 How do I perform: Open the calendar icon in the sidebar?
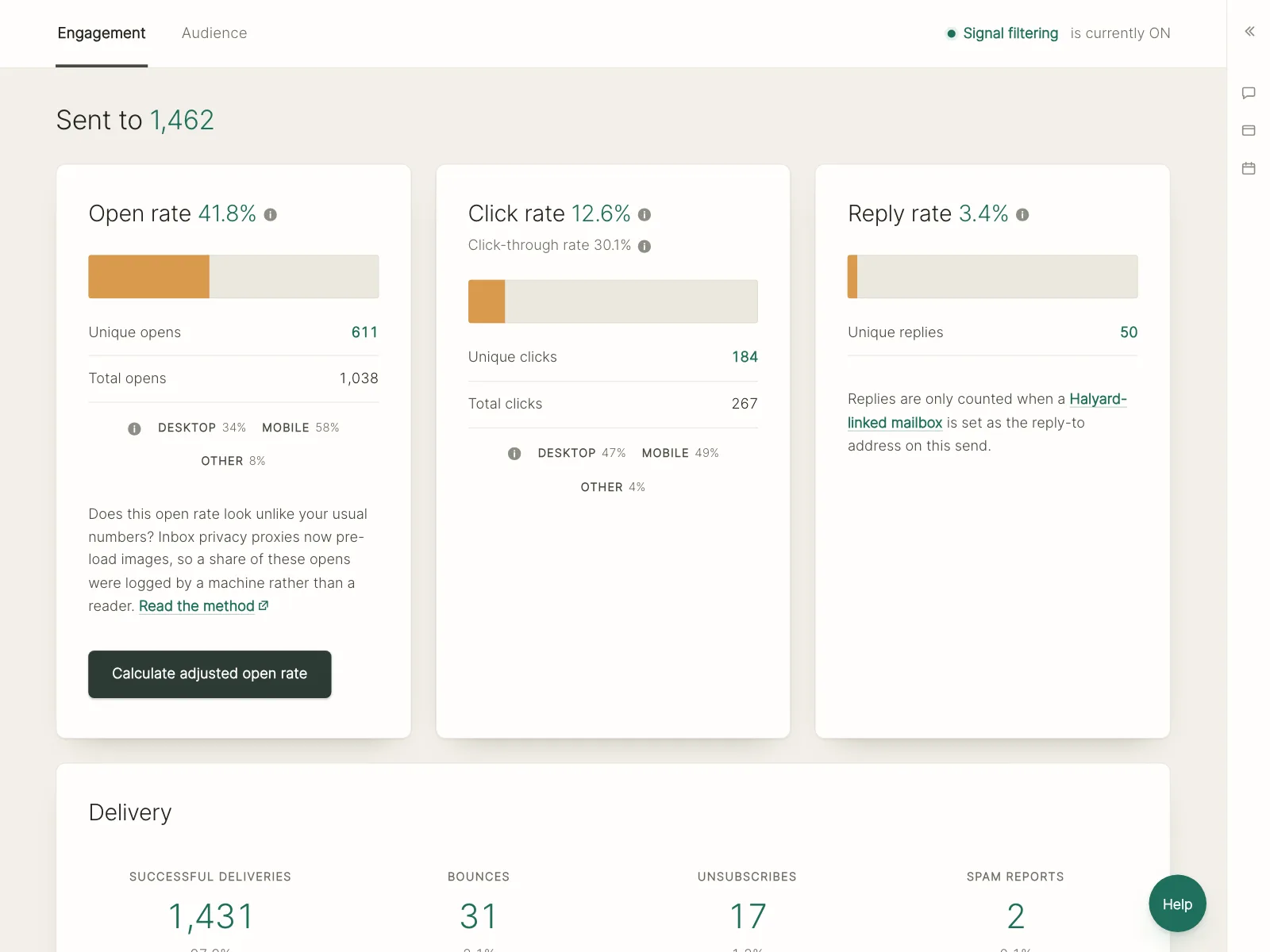(x=1249, y=168)
